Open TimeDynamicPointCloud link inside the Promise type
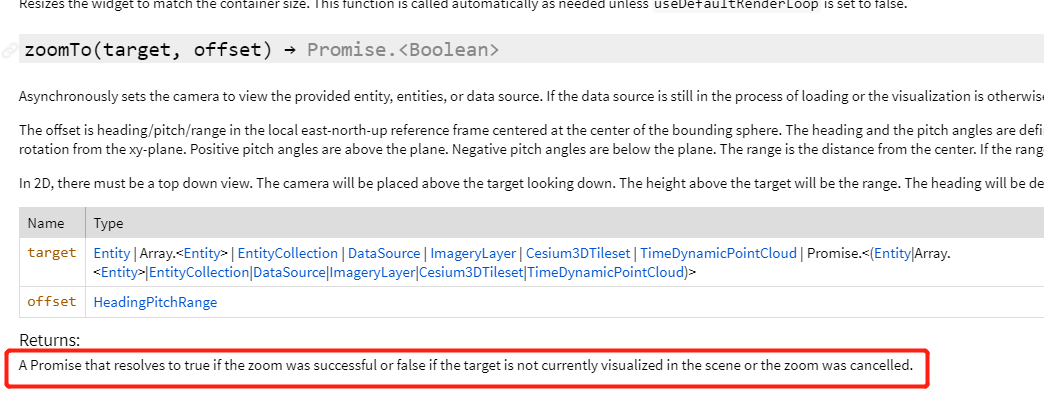 click(606, 272)
